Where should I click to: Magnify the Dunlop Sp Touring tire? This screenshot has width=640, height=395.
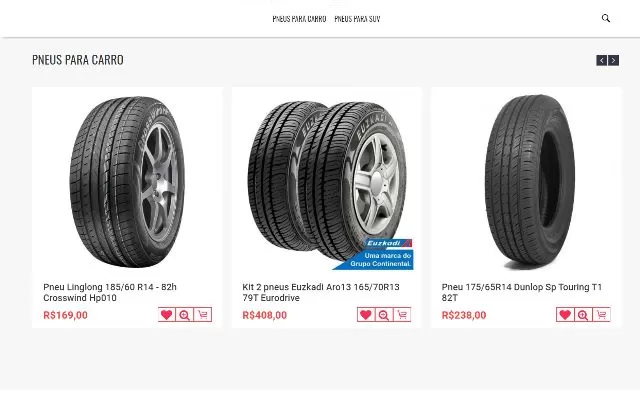pyautogui.click(x=583, y=315)
